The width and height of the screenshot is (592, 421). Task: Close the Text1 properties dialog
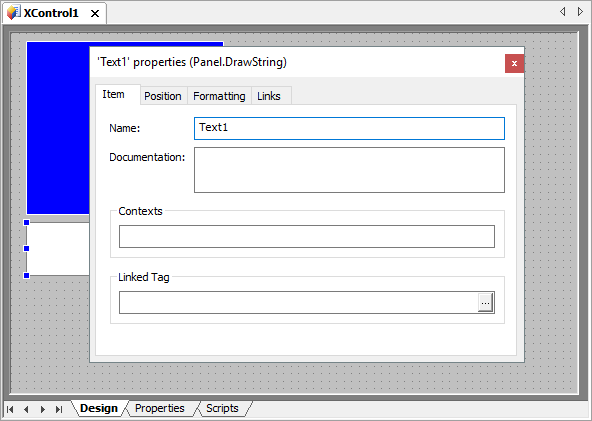514,63
